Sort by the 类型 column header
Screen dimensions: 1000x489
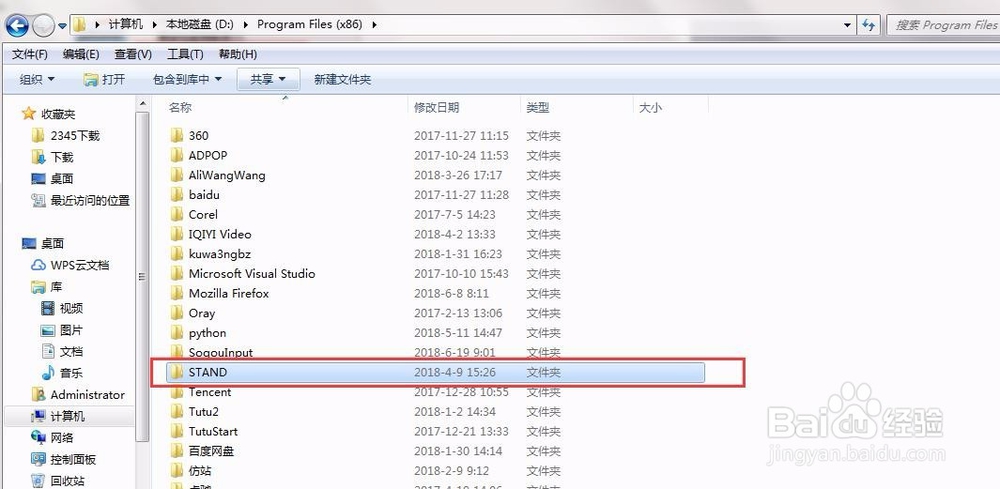click(x=538, y=108)
